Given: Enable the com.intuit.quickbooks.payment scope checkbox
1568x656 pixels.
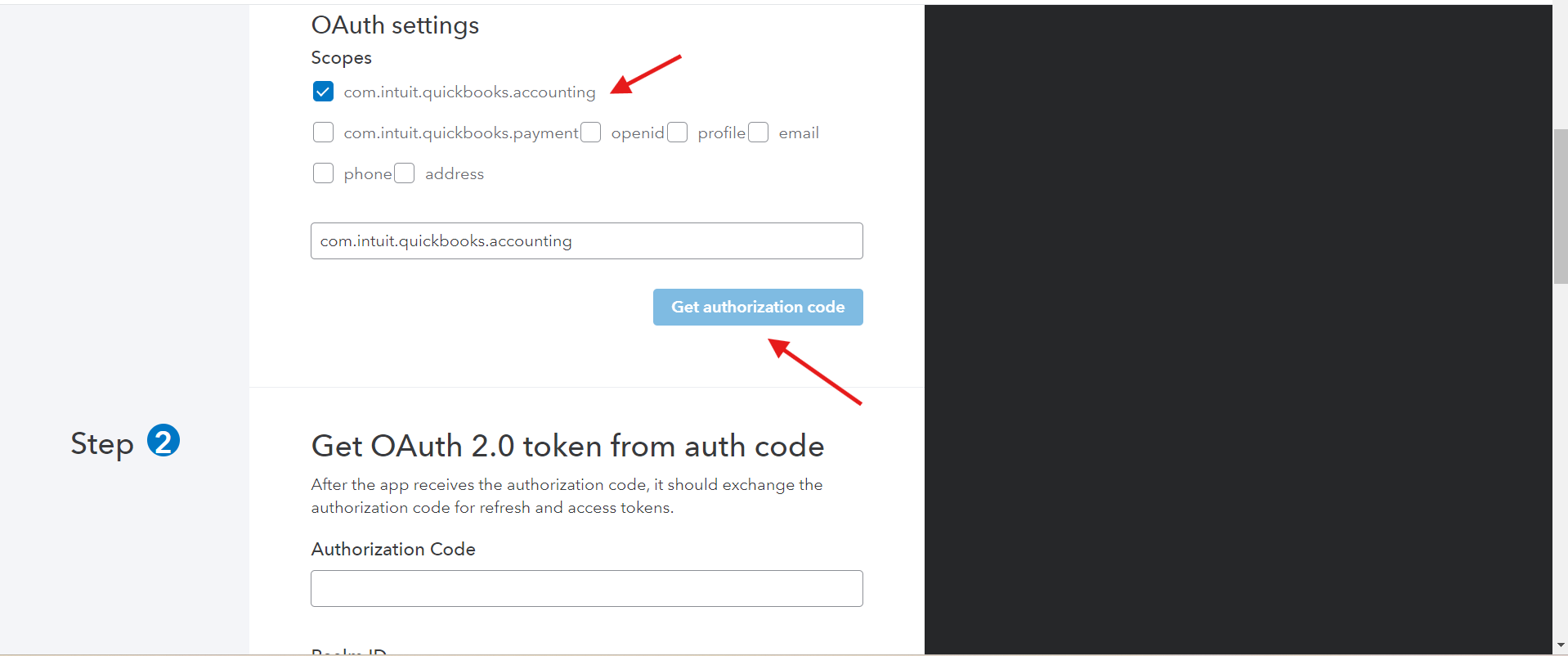Looking at the screenshot, I should 323,132.
